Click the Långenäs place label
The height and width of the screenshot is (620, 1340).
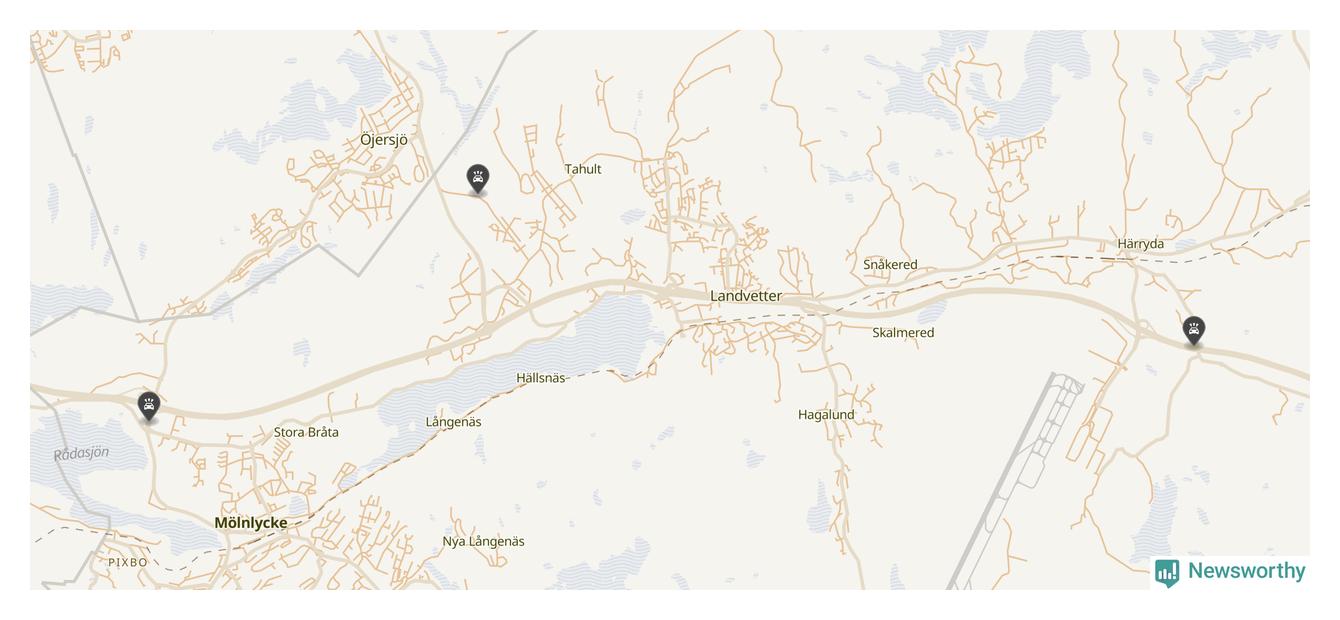453,422
